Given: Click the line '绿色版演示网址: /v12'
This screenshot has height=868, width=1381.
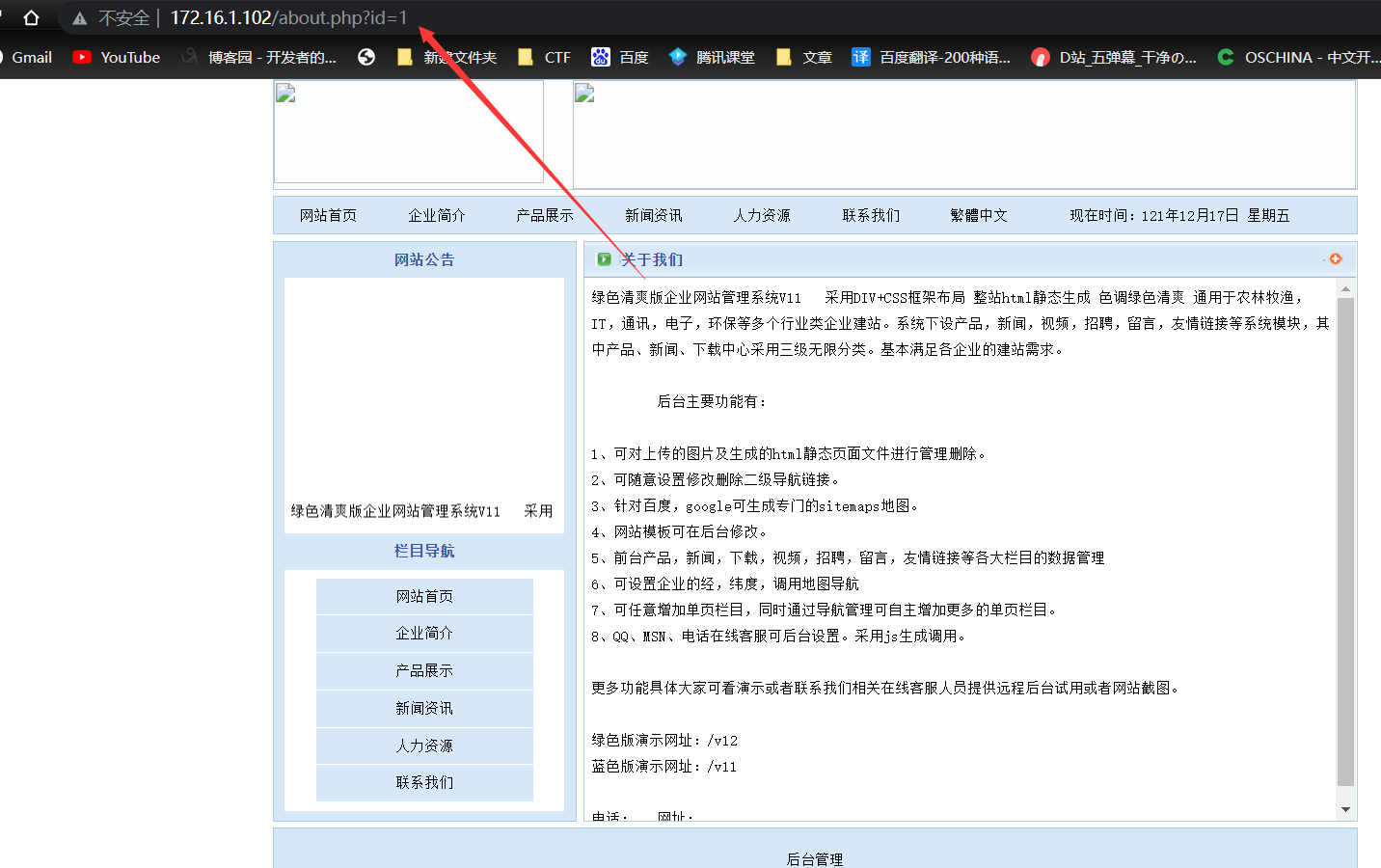Looking at the screenshot, I should pyautogui.click(x=664, y=740).
